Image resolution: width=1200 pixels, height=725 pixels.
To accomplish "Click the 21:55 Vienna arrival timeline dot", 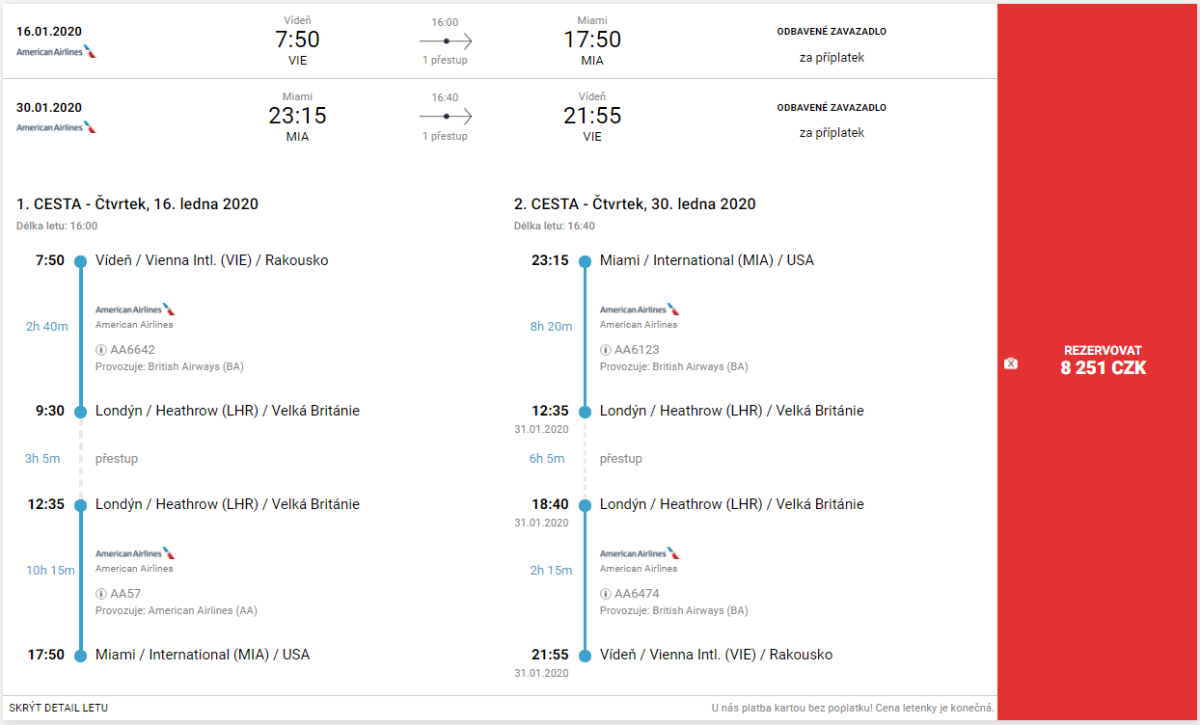I will click(x=586, y=656).
